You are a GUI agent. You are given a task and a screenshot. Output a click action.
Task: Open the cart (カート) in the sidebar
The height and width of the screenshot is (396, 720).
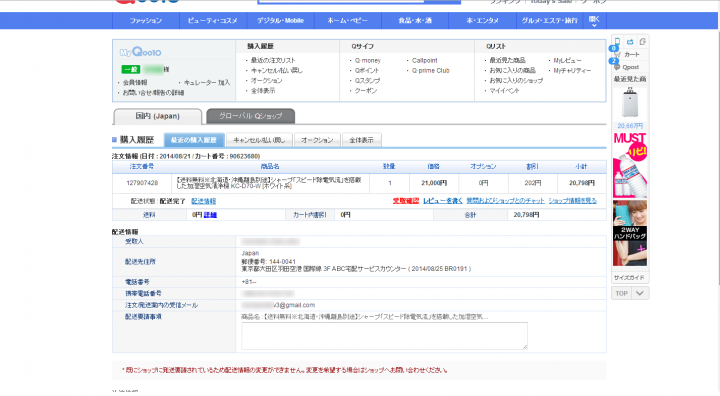click(x=631, y=54)
